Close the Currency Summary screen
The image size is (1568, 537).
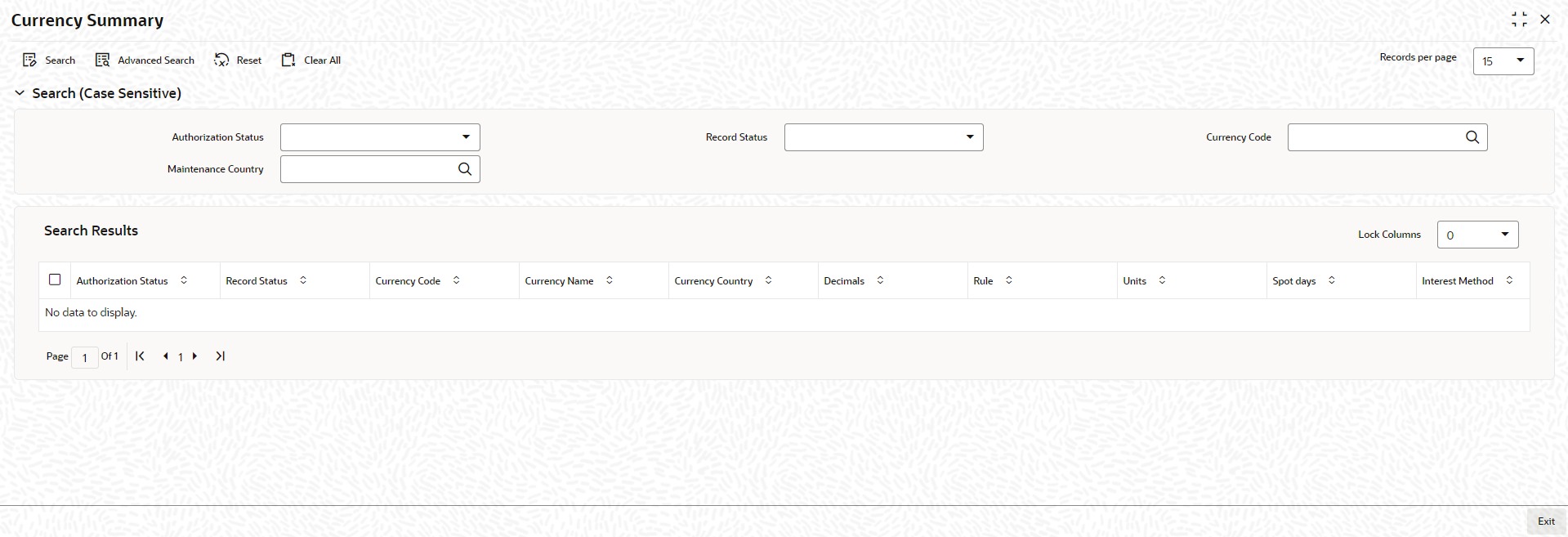click(1544, 20)
